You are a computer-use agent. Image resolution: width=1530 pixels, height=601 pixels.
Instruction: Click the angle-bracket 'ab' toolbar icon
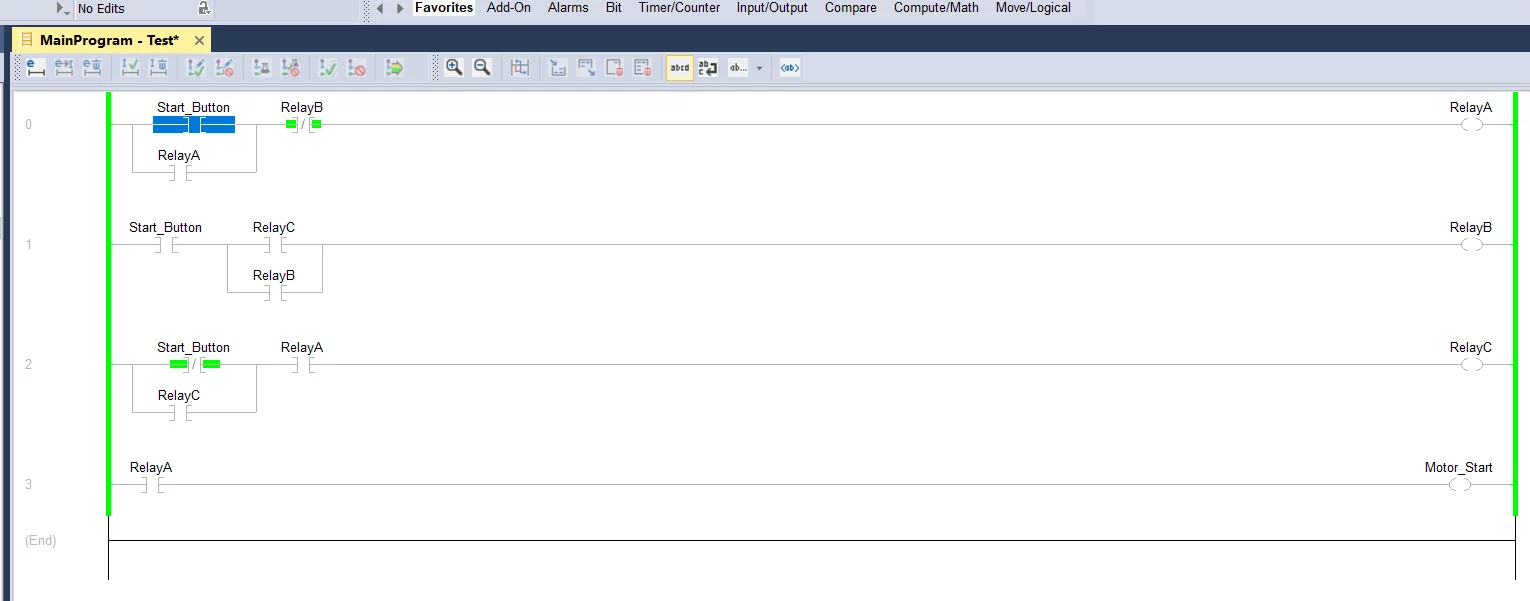tap(790, 68)
